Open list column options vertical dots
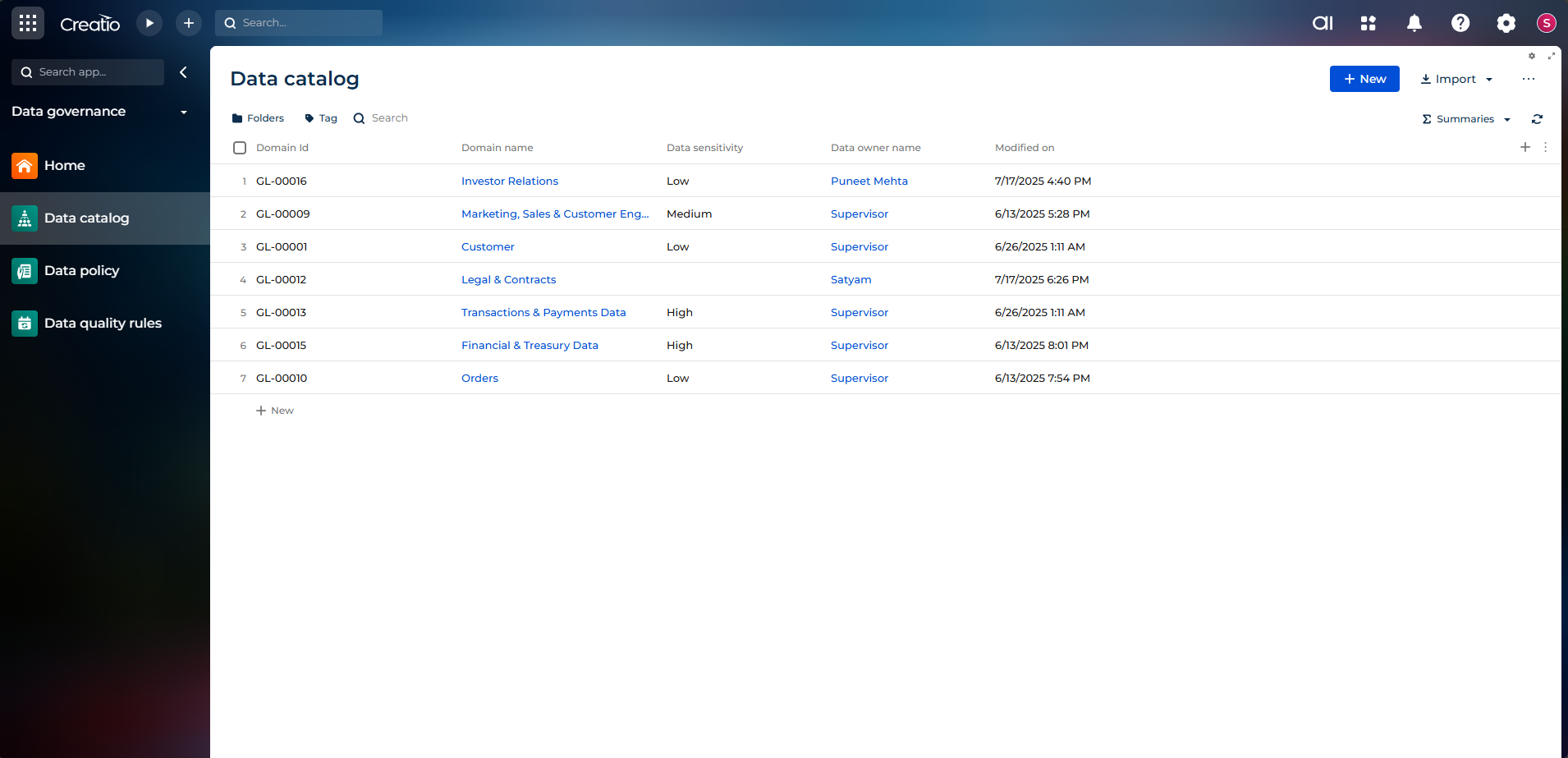The height and width of the screenshot is (758, 1568). (x=1545, y=147)
